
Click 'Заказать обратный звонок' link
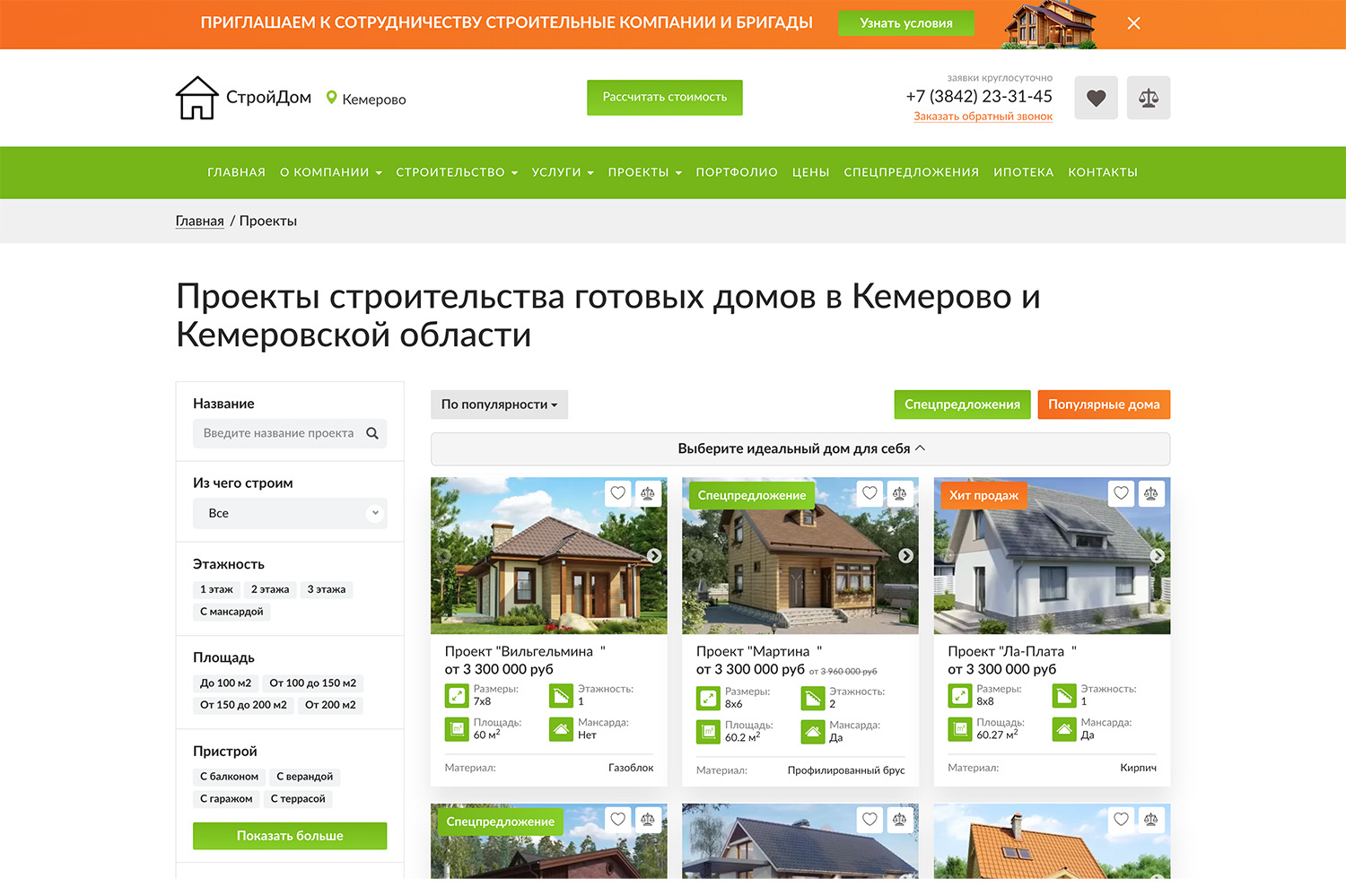pos(983,117)
